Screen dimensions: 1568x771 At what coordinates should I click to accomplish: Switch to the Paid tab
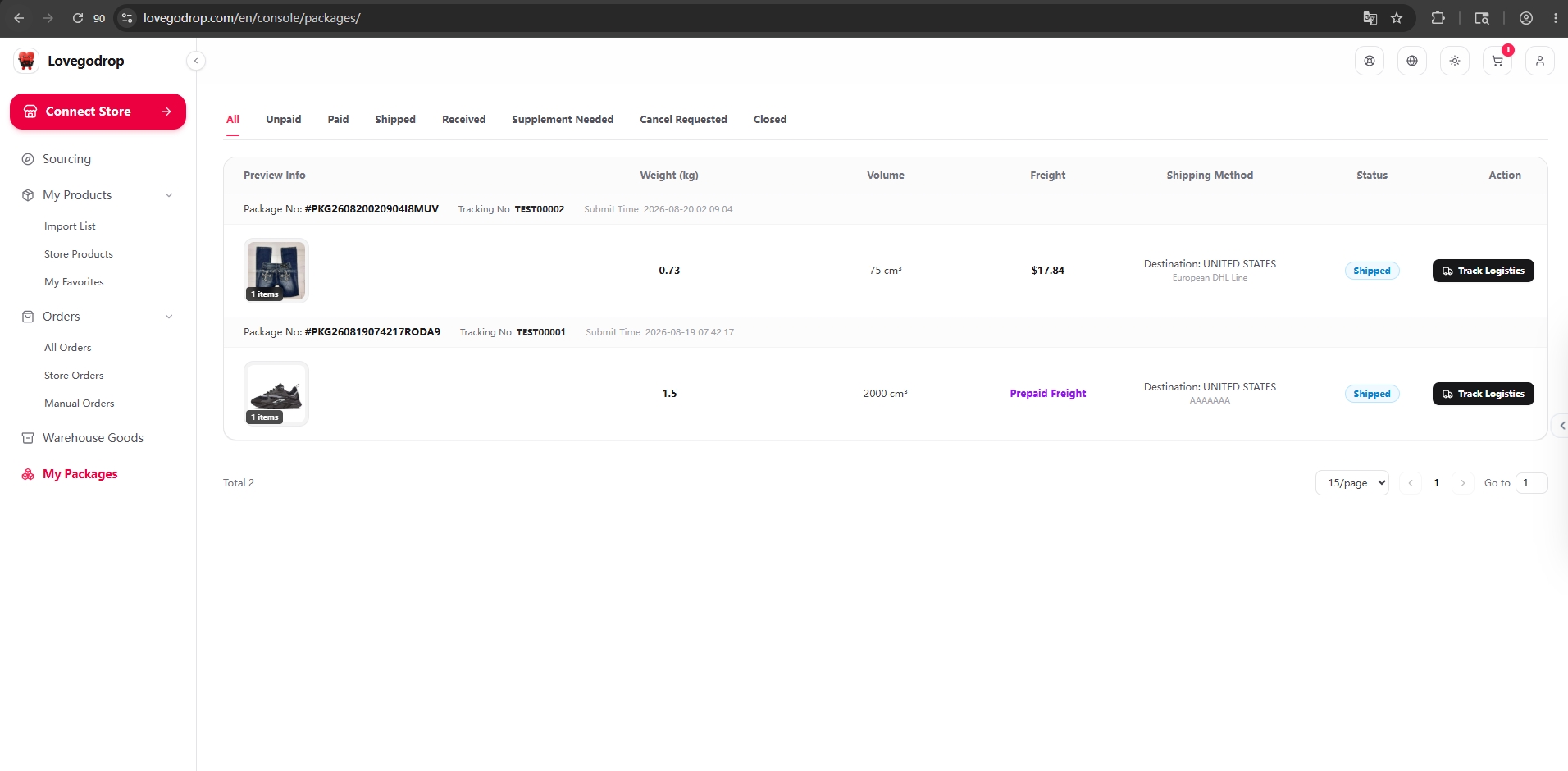point(338,120)
